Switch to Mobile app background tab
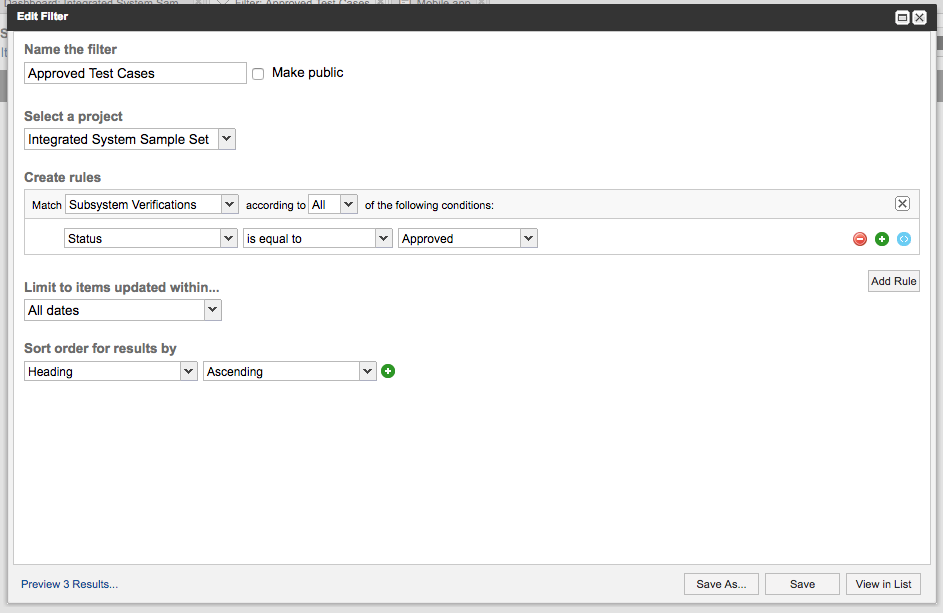The image size is (943, 613). 443,2
